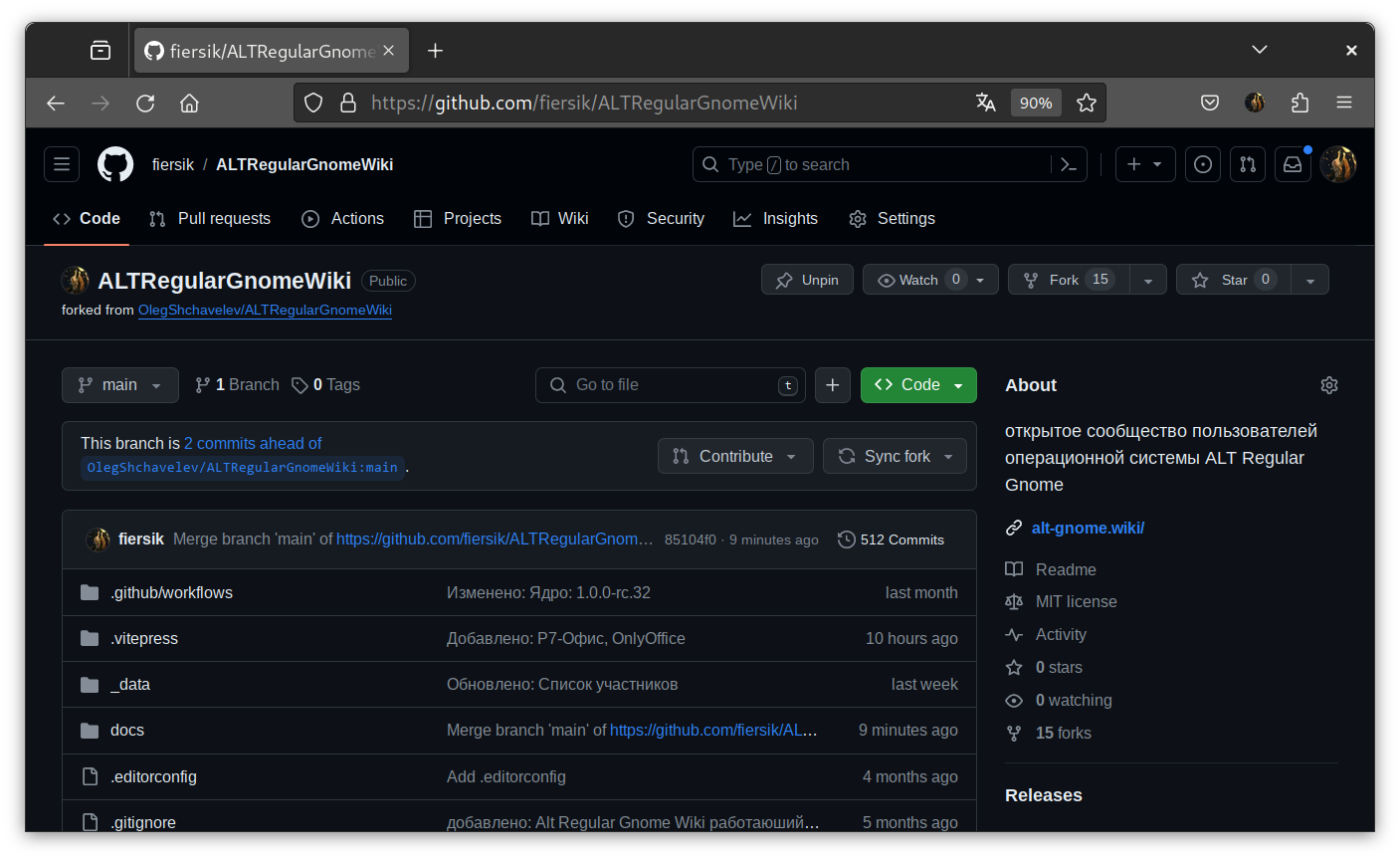Open the browser home page
Screen dimensions: 1400x860
coord(189,103)
